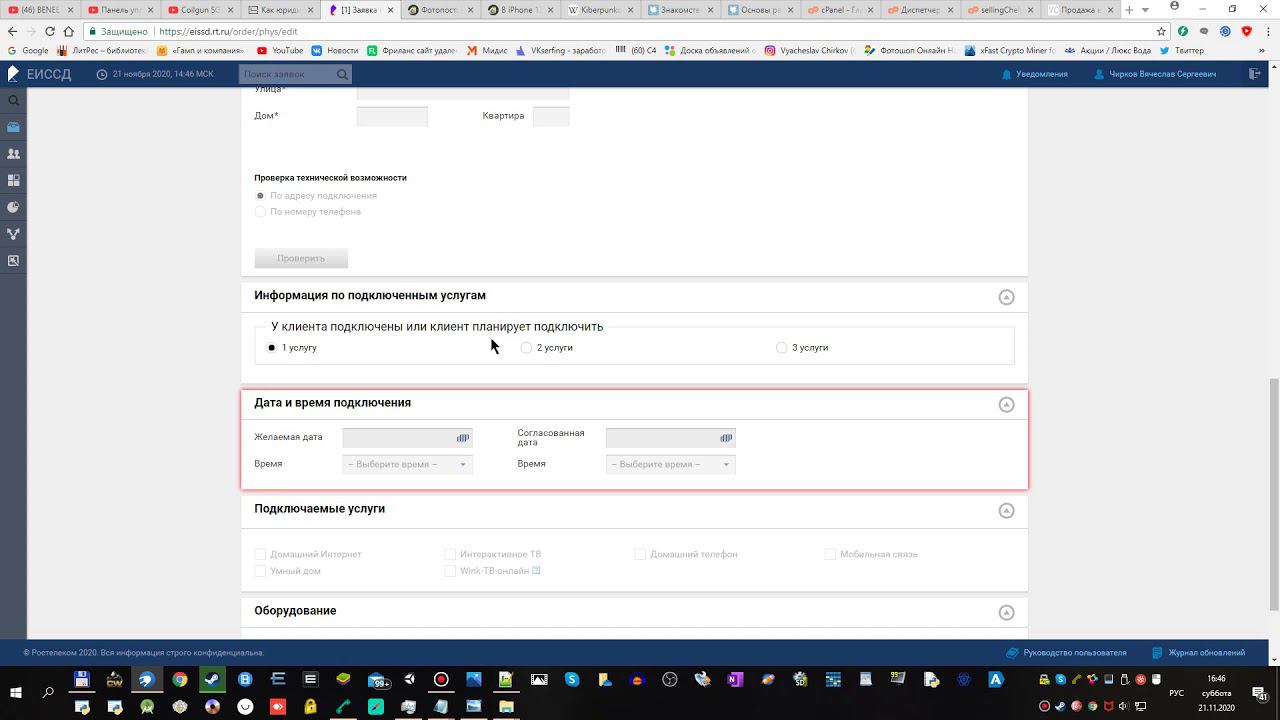Open the Twitter bookmark (Твиттер)
The width and height of the screenshot is (1280, 720).
tap(1181, 50)
